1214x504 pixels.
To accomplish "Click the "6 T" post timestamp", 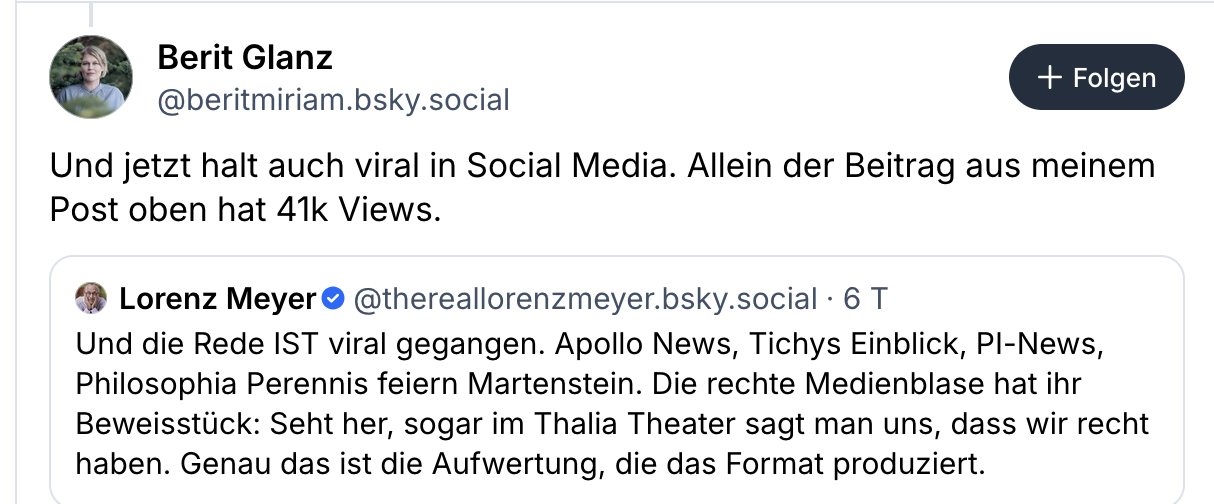I will click(x=866, y=298).
